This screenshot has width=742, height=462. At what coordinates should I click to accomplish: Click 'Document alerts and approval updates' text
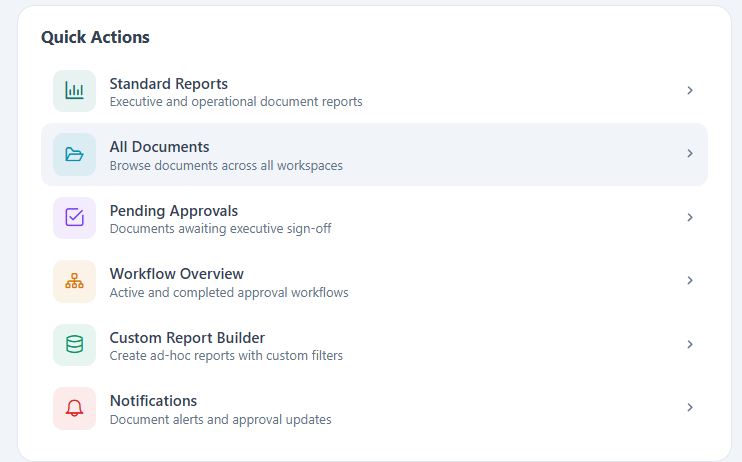pos(220,419)
